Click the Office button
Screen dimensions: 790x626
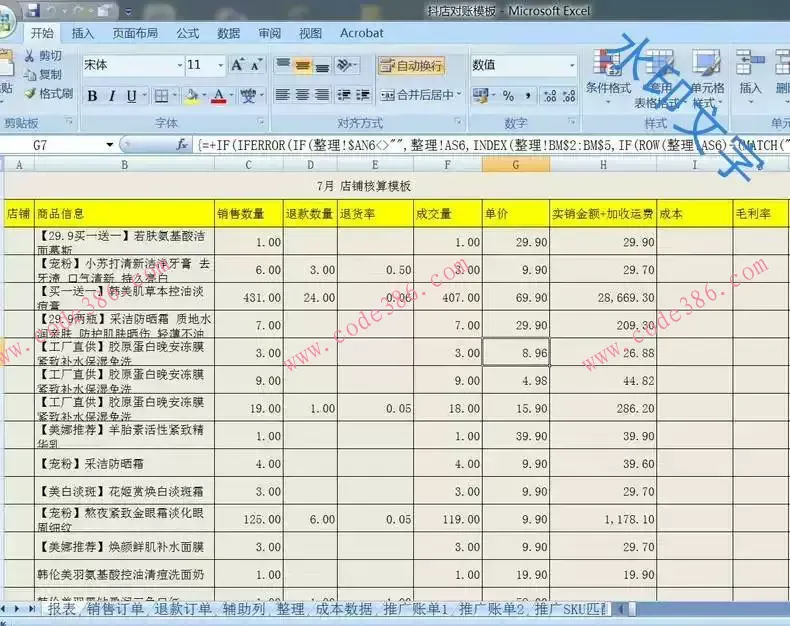[6, 23]
